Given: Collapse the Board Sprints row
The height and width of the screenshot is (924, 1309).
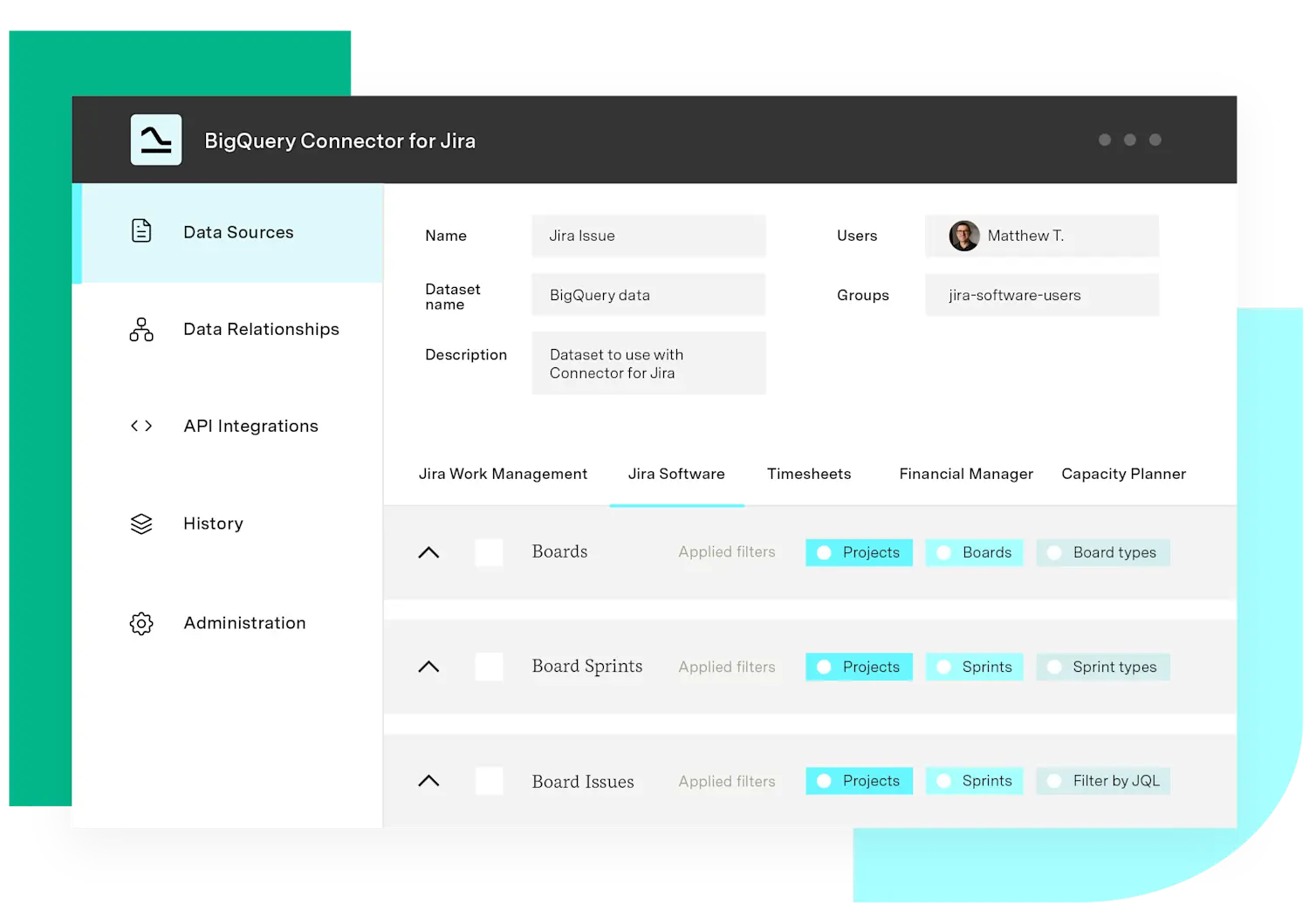Looking at the screenshot, I should (x=428, y=667).
